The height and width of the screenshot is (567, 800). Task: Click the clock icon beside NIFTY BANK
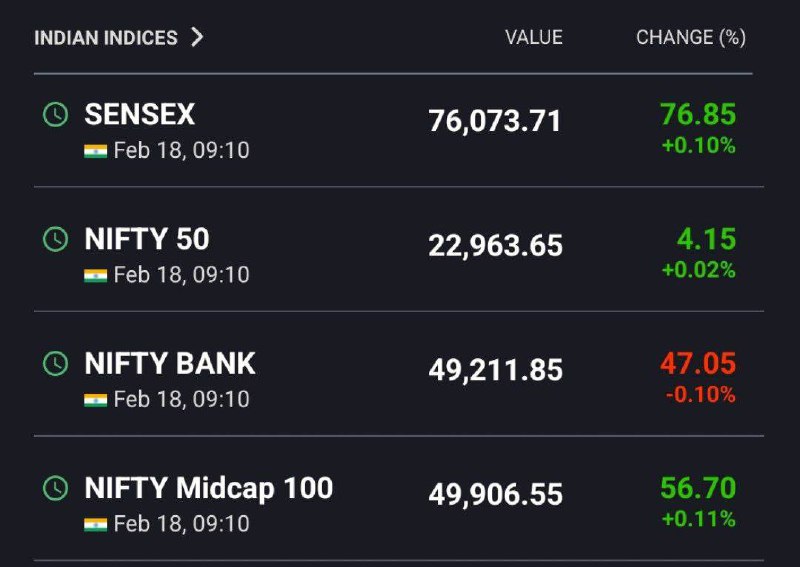tap(56, 363)
